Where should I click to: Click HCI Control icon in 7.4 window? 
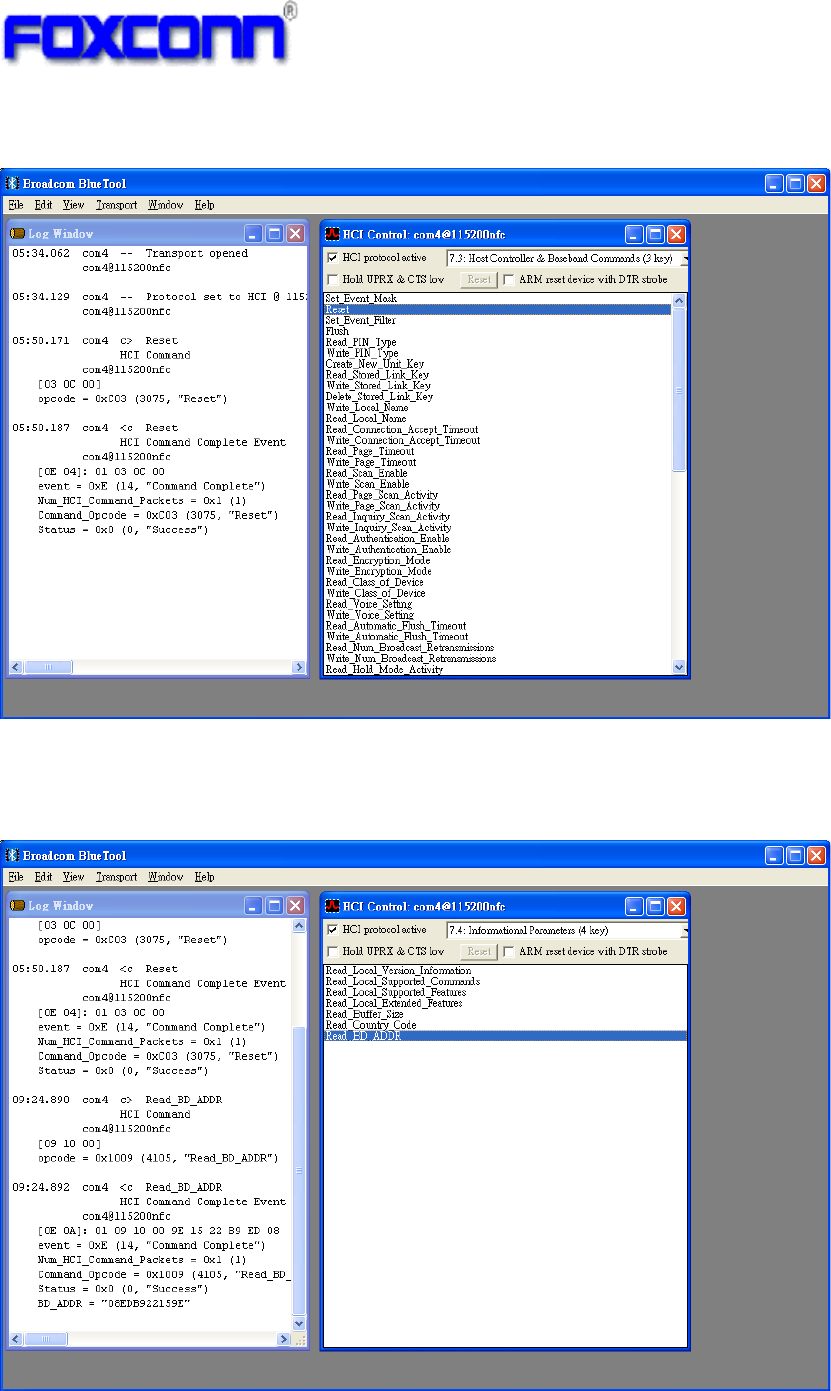coord(333,907)
